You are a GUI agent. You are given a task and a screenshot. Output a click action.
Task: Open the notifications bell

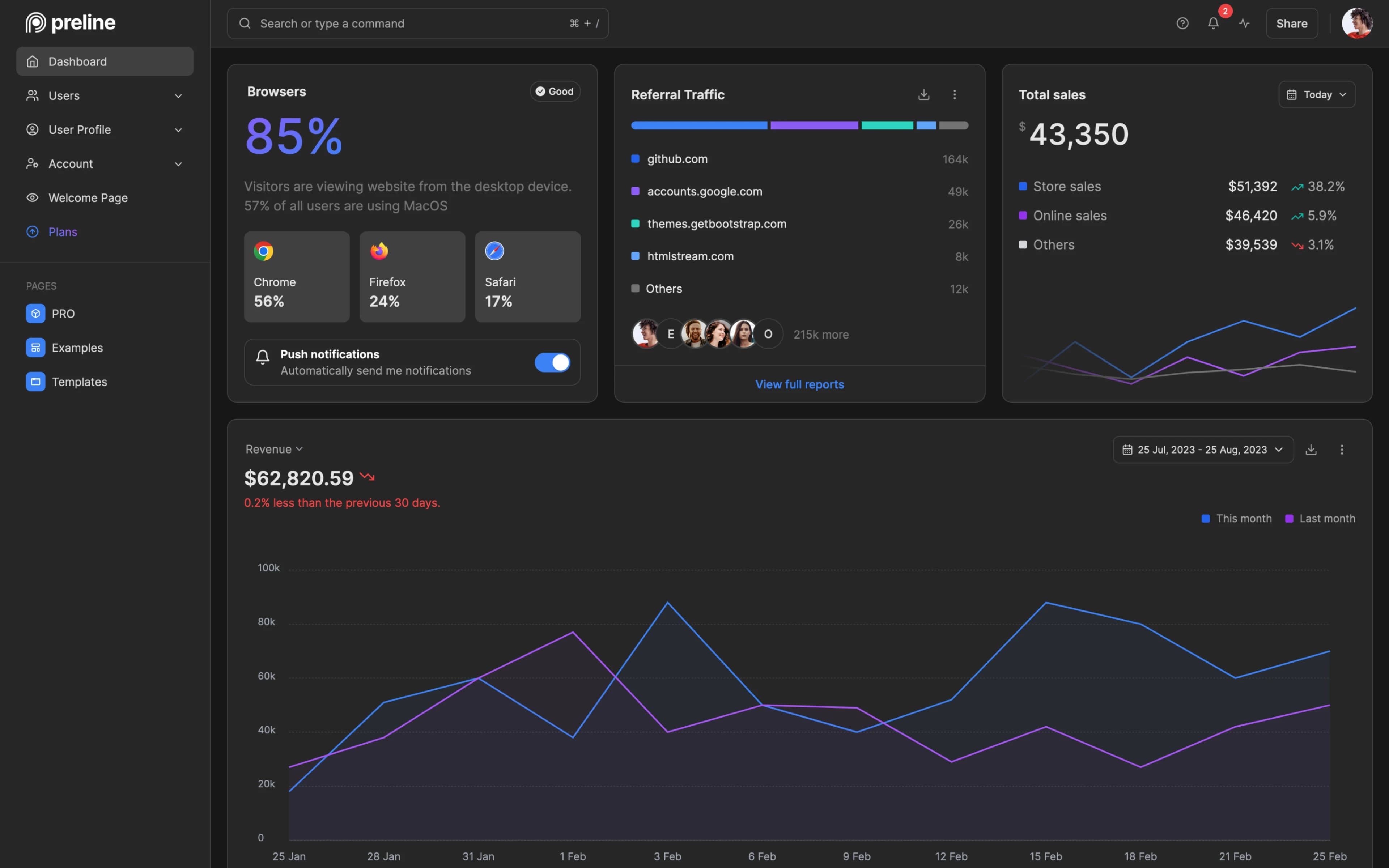(x=1213, y=23)
